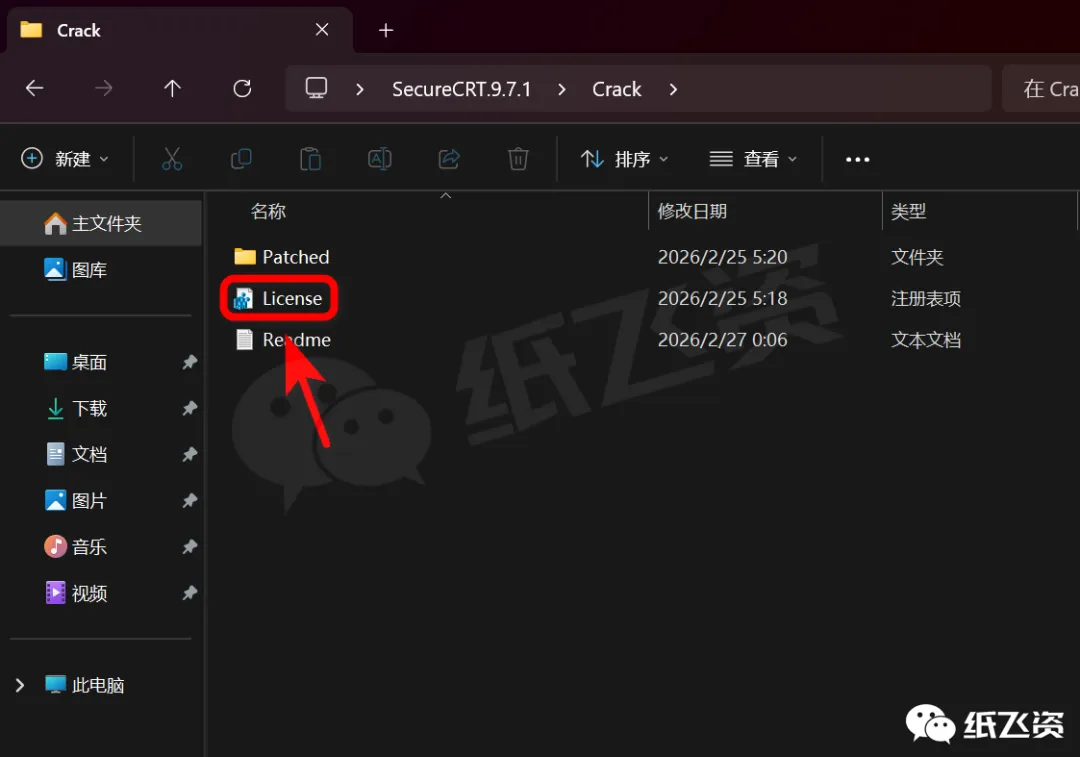Viewport: 1080px width, 757px height.
Task: Sort by 修改日期 column header
Action: pos(692,211)
